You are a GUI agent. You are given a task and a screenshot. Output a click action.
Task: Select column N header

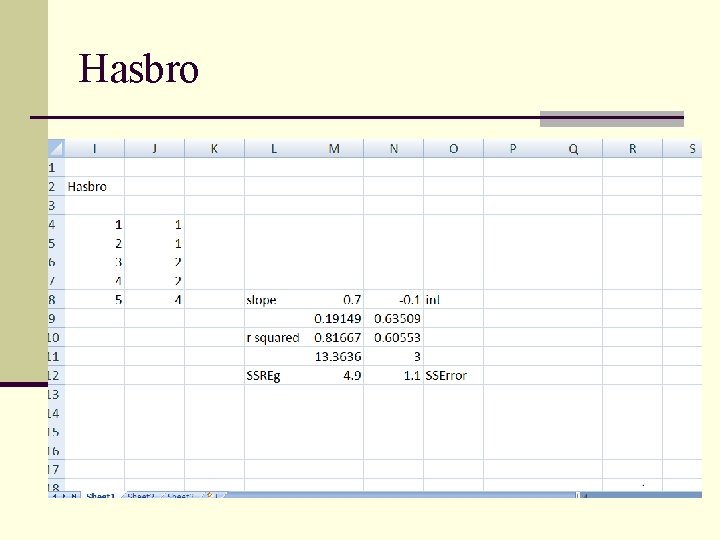coord(394,148)
